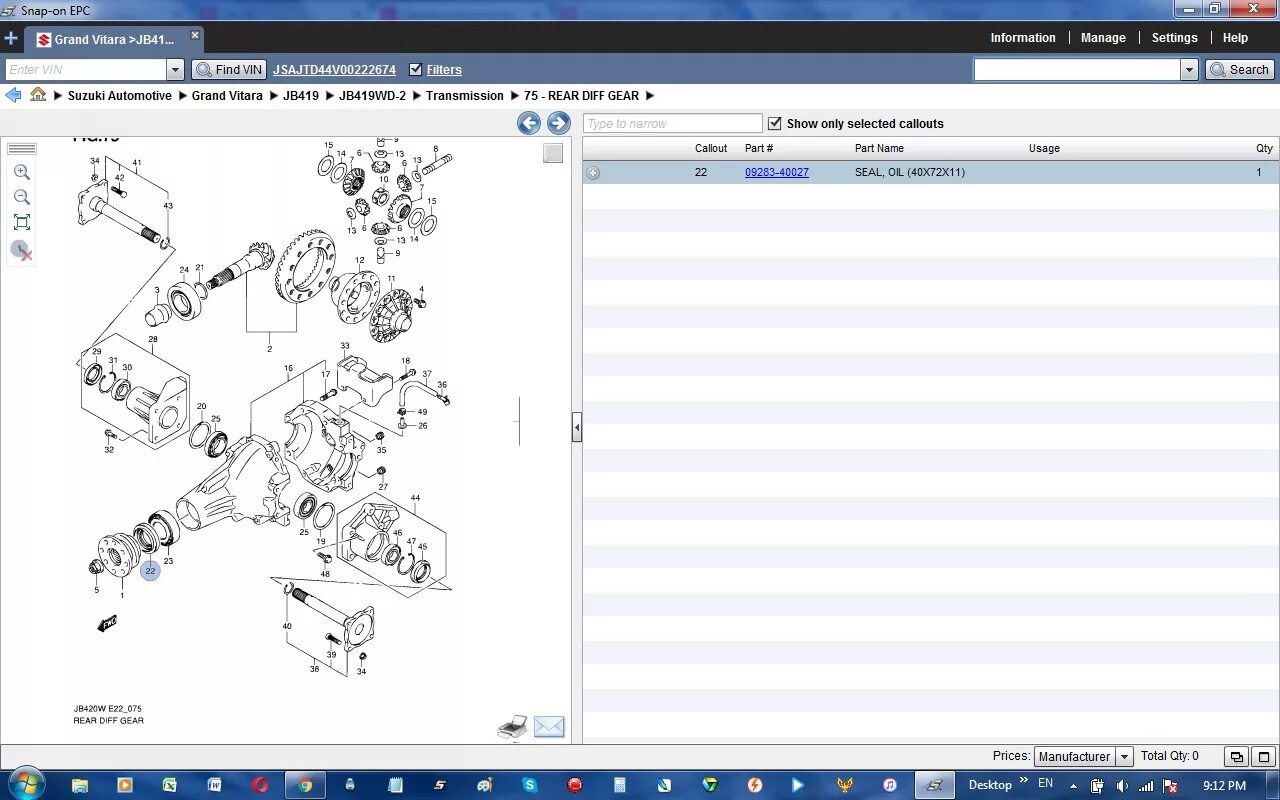Open the VIN dropdown arrow
1280x800 pixels.
(176, 70)
